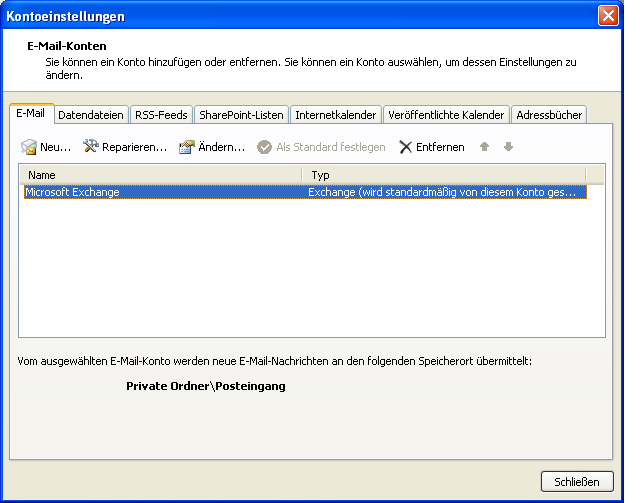Switch to the E-Mail tab
Viewport: 640px width, 503px height.
point(31,114)
